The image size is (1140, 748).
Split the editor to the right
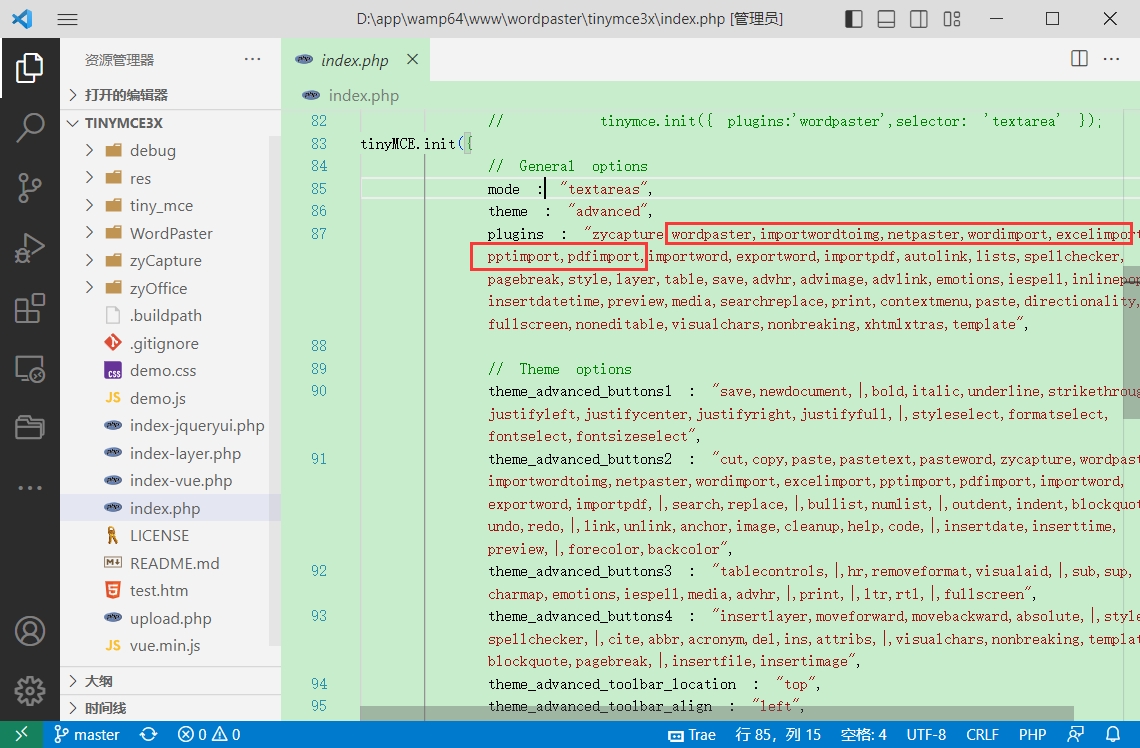point(1079,59)
